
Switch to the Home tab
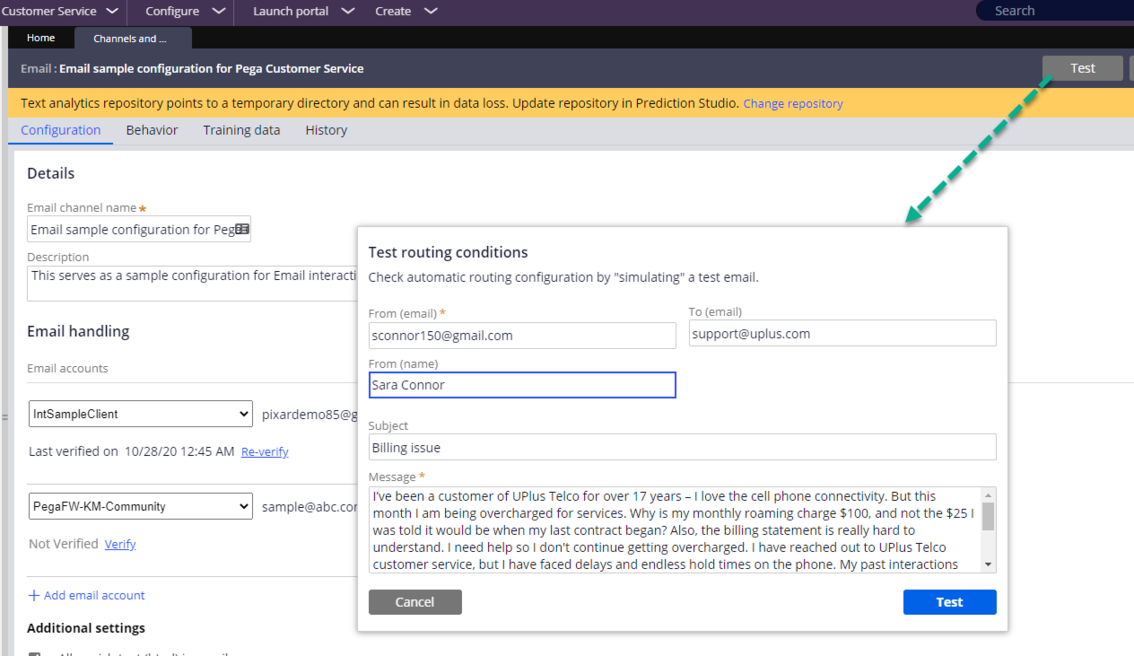point(40,38)
